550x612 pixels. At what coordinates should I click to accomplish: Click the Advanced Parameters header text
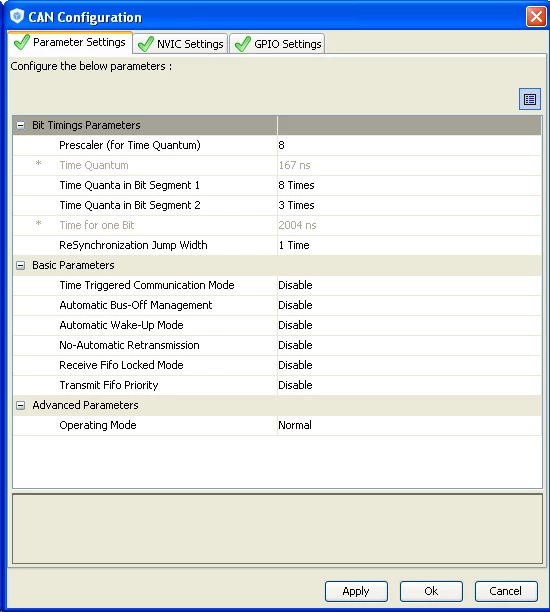click(x=85, y=406)
